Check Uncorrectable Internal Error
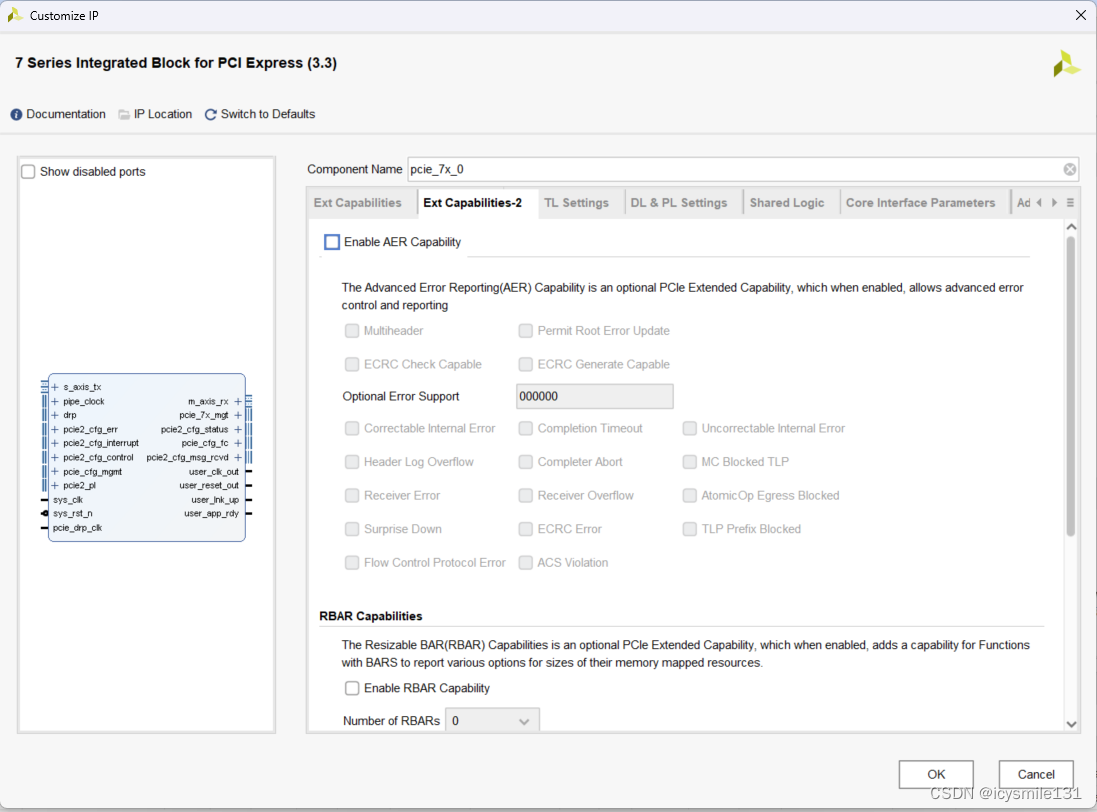 pyautogui.click(x=690, y=428)
